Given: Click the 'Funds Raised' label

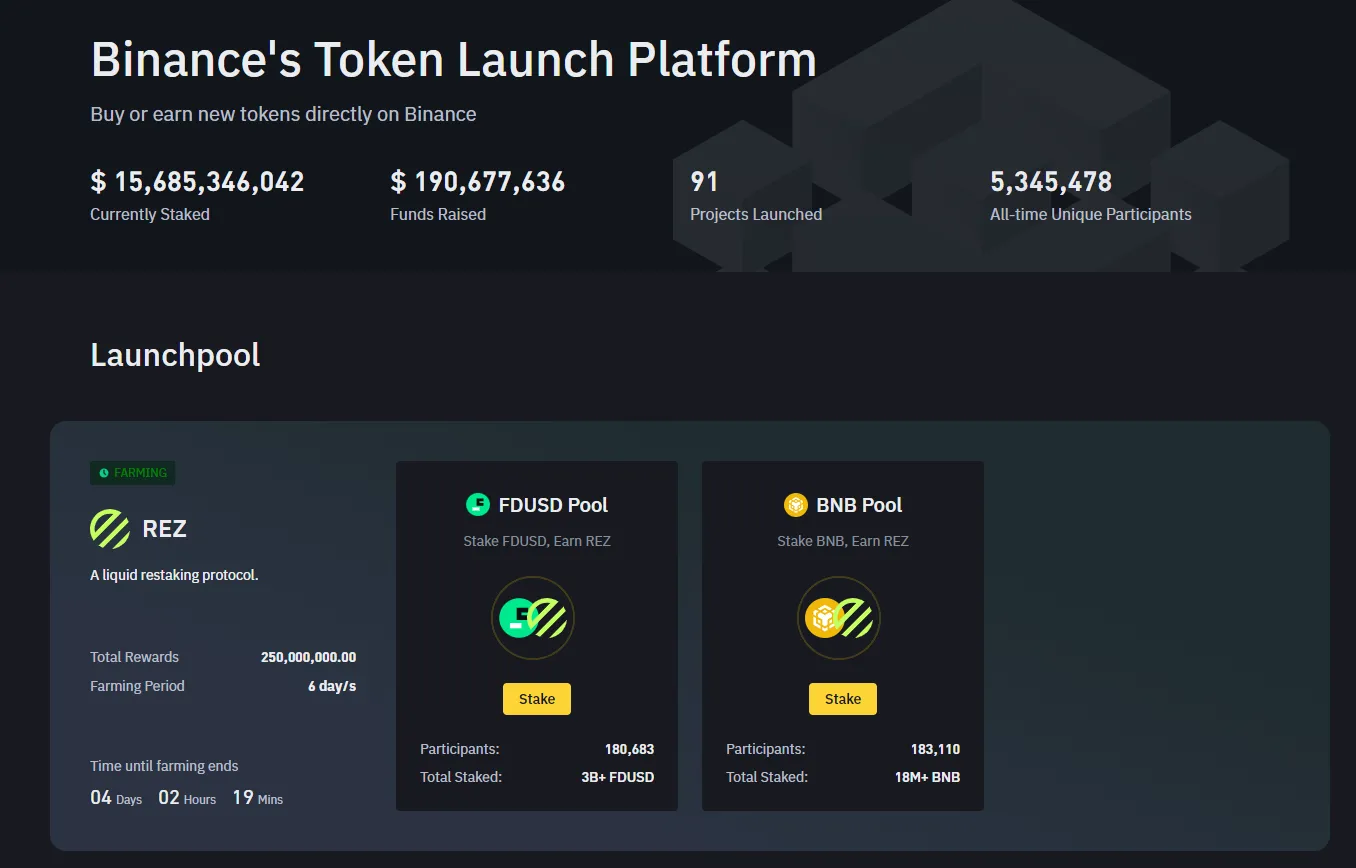Looking at the screenshot, I should 438,214.
